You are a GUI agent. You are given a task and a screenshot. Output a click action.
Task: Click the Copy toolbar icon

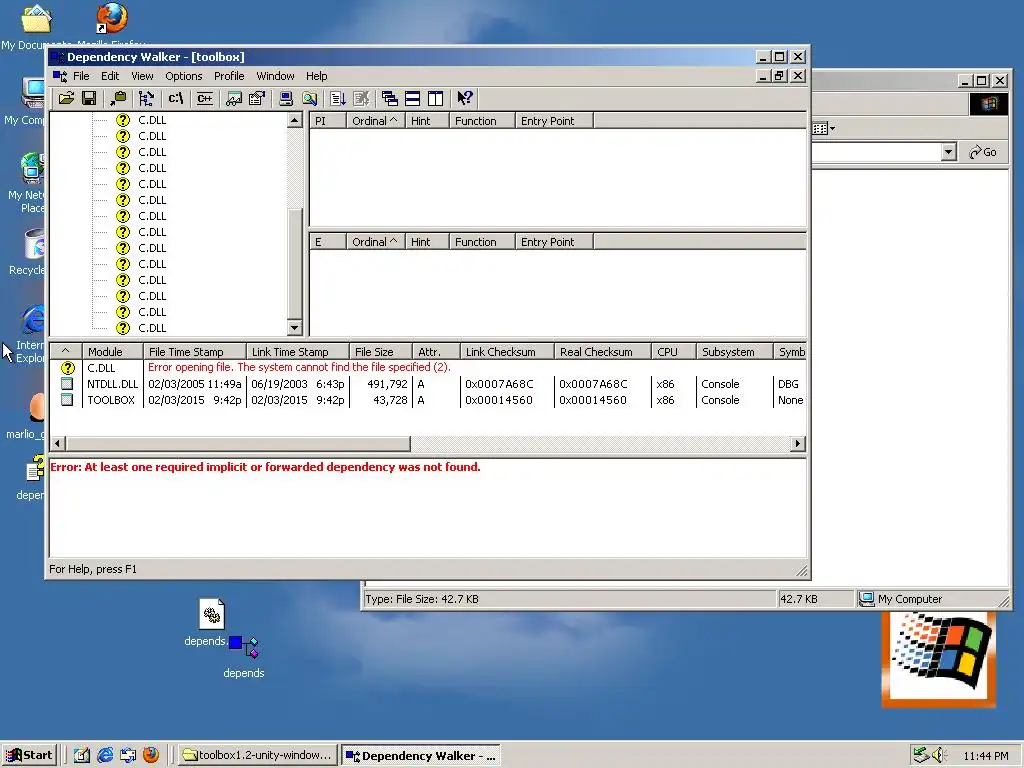coord(118,99)
